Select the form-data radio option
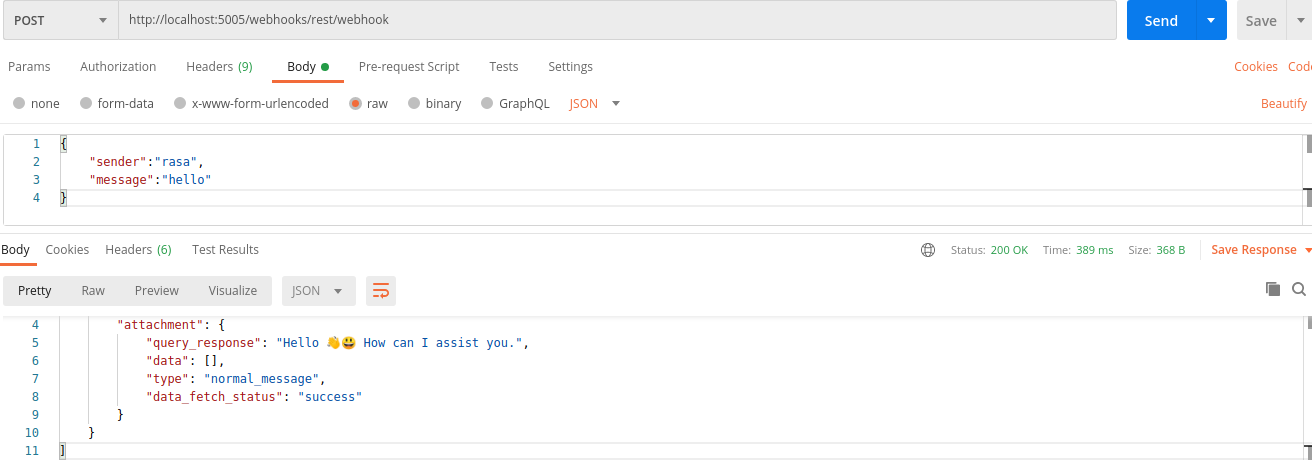Viewport: 1312px width, 465px height. pyautogui.click(x=86, y=103)
